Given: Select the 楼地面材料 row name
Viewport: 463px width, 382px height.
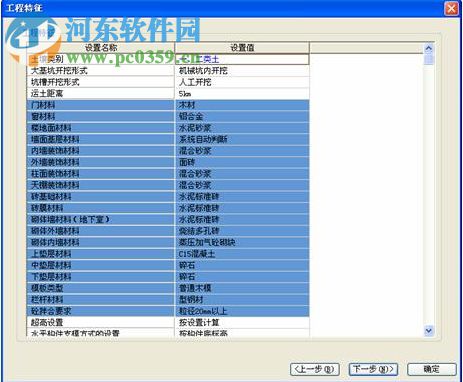Looking at the screenshot, I should (101, 128).
